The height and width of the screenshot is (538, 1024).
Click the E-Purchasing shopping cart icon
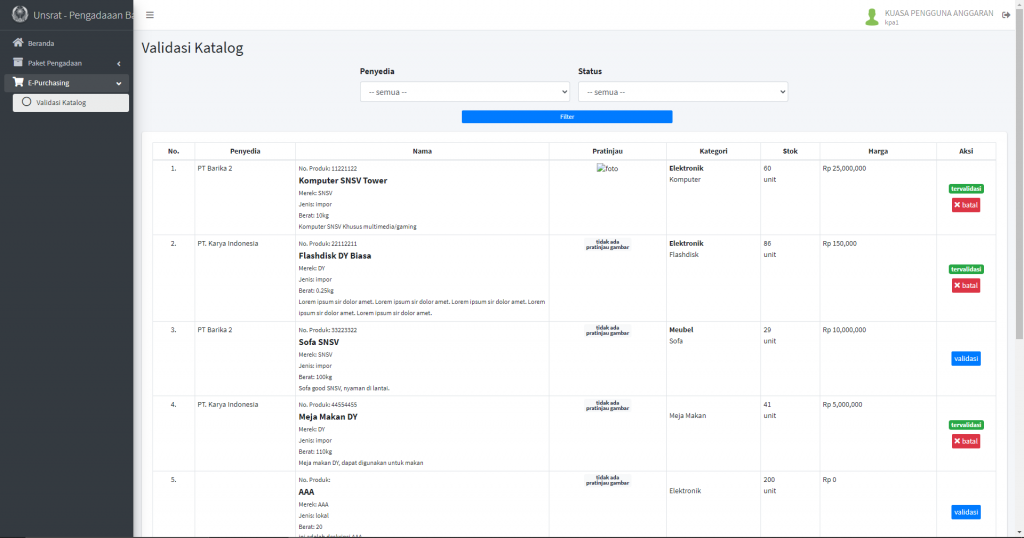[x=17, y=83]
